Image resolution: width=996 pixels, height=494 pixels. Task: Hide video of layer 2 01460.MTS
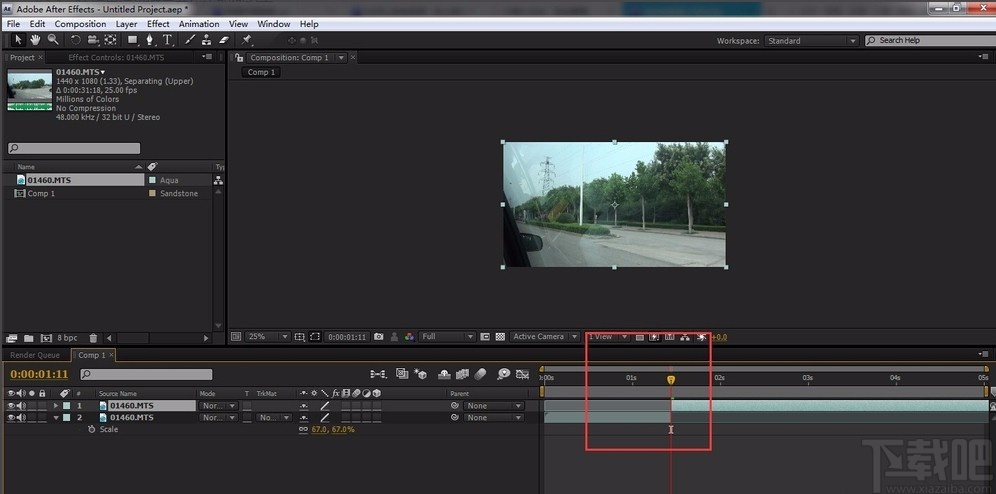(11, 418)
